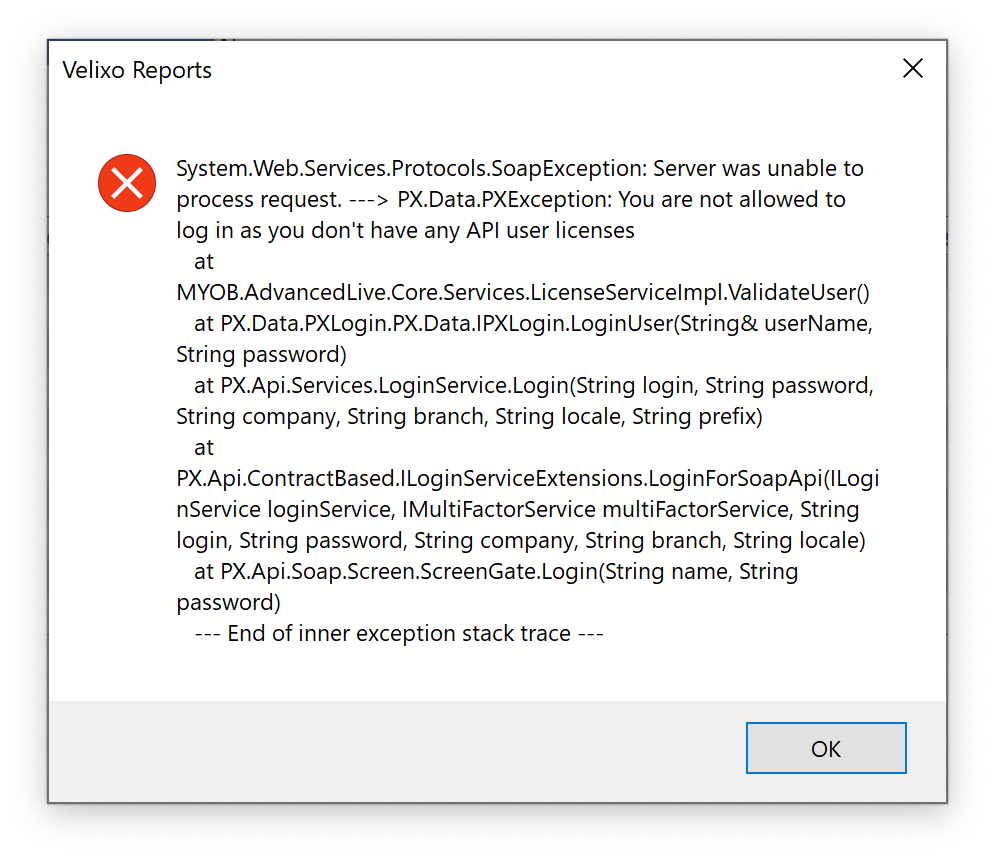Click the PX.Data.PXException text

pyautogui.click(x=504, y=200)
